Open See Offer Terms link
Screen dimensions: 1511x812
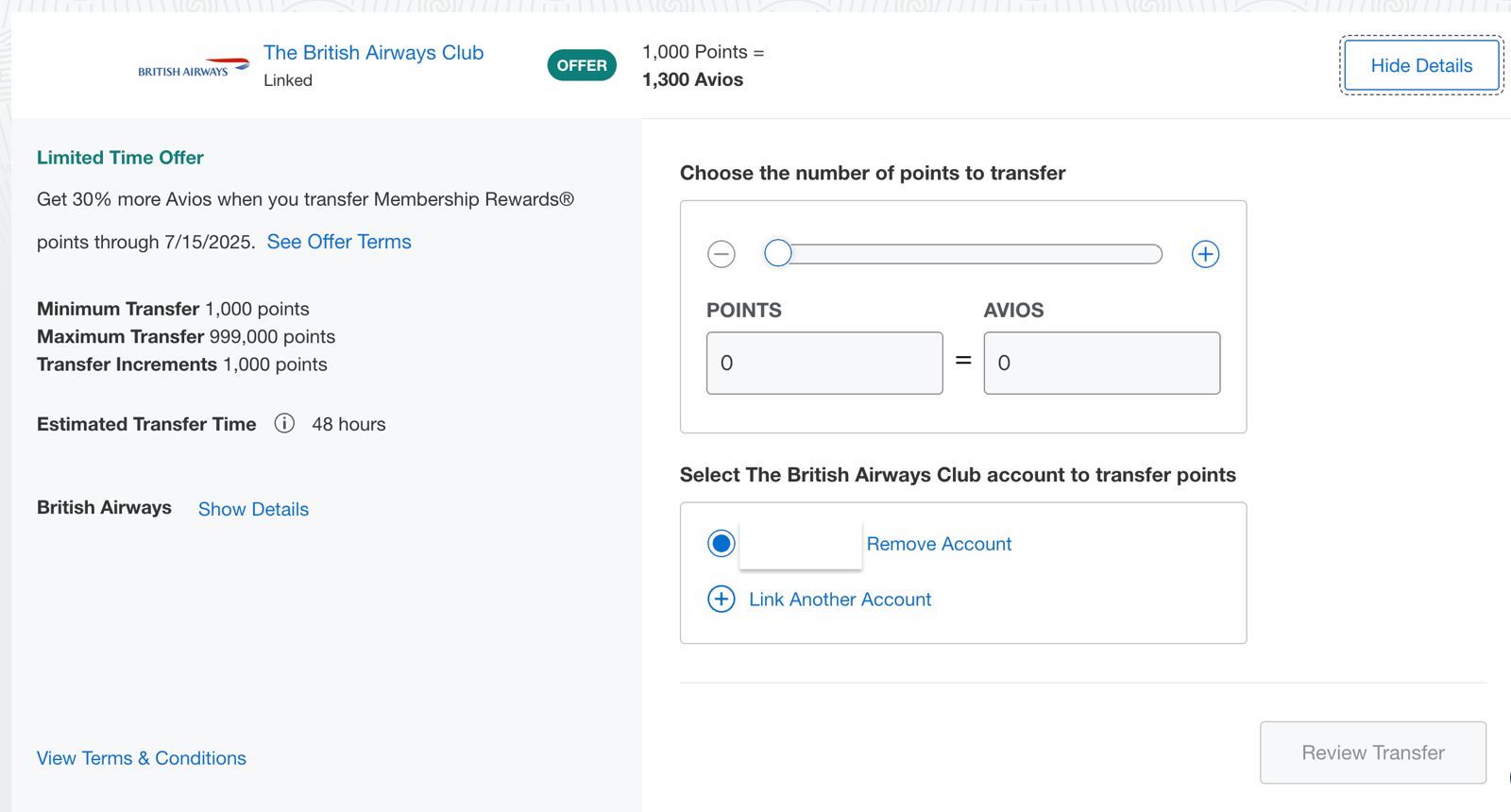[x=339, y=242]
